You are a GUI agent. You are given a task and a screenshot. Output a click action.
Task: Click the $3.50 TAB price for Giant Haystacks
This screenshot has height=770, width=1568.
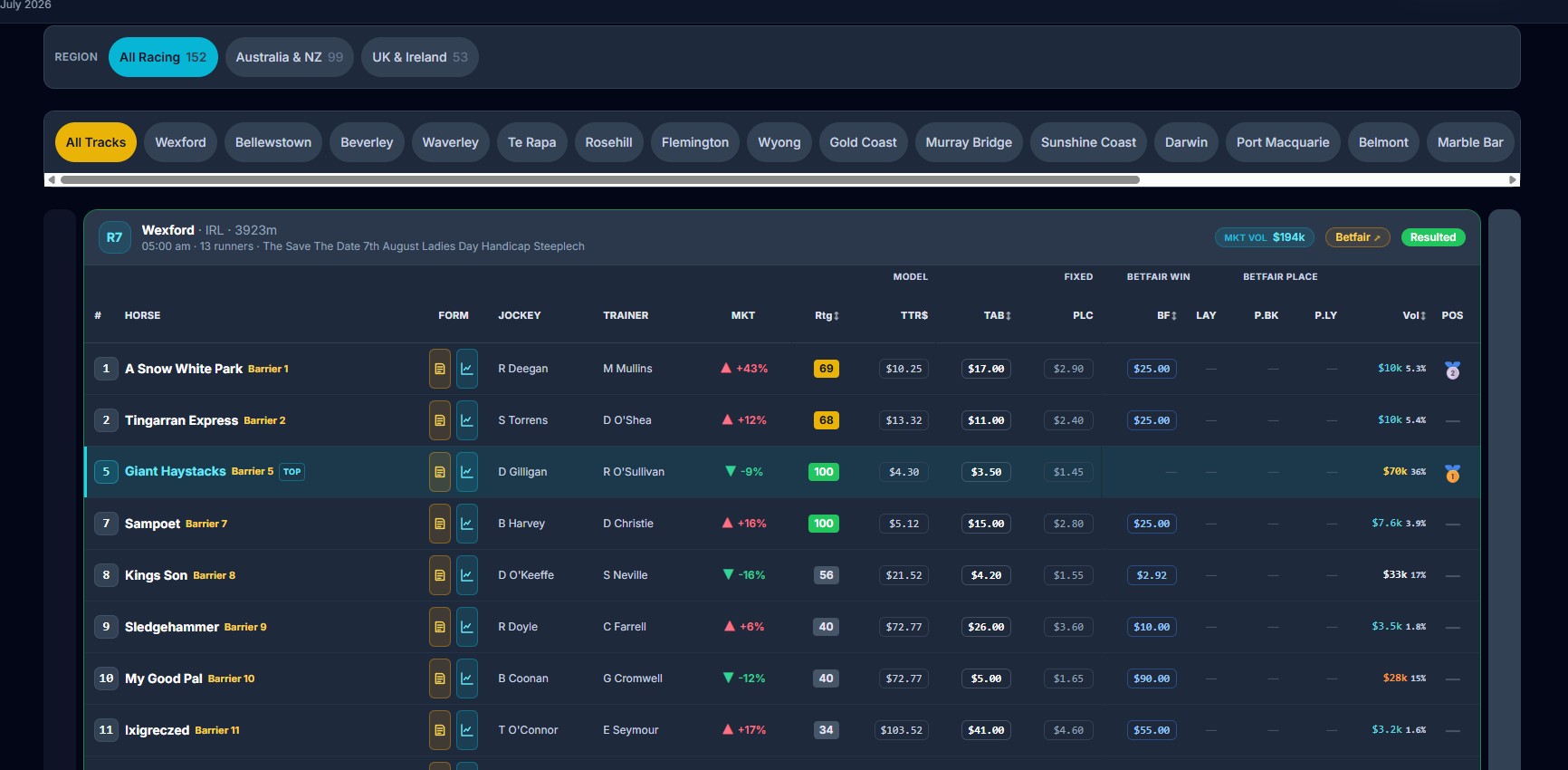pyautogui.click(x=986, y=472)
